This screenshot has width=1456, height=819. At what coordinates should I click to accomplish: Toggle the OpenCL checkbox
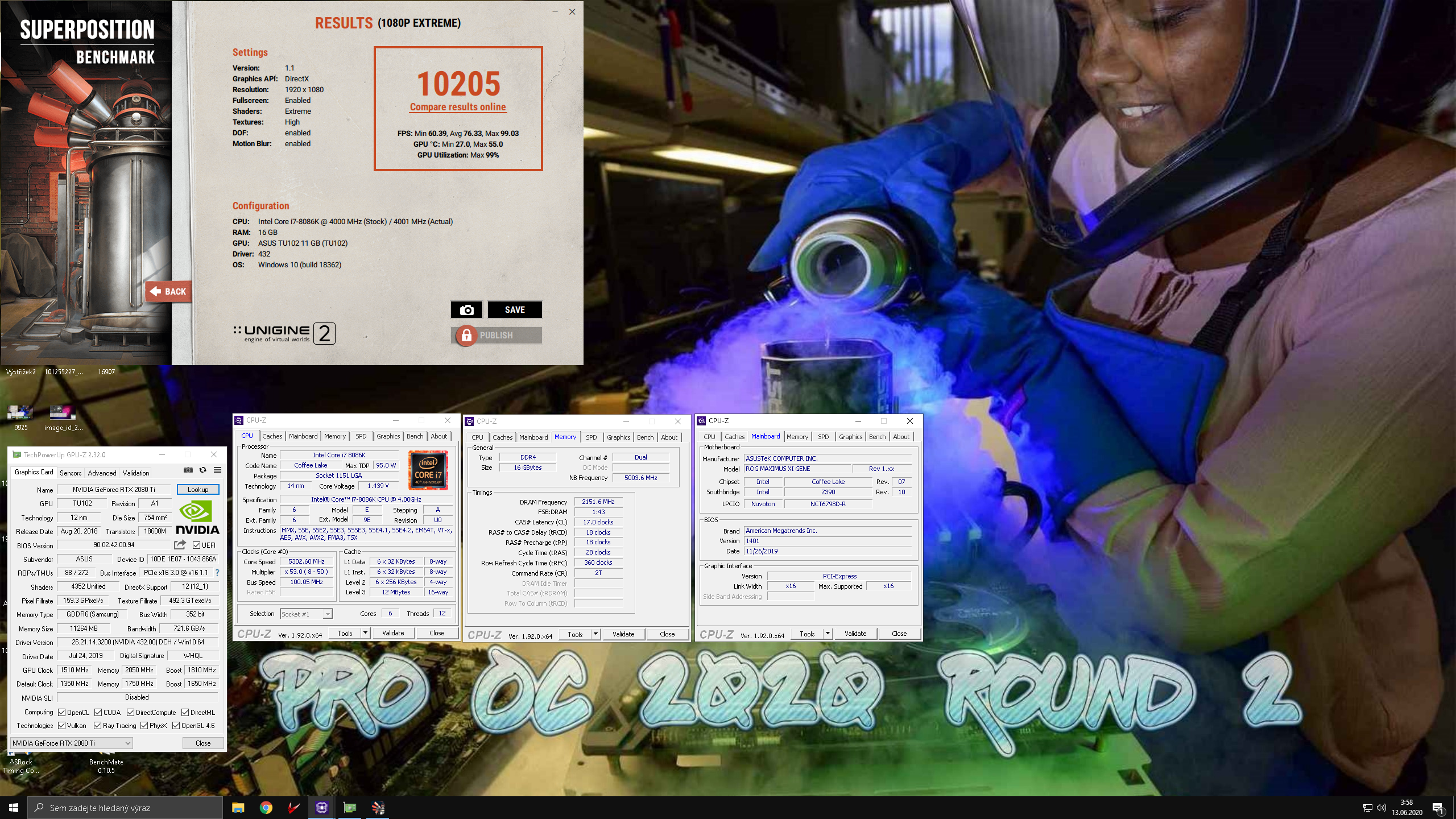pyautogui.click(x=61, y=712)
